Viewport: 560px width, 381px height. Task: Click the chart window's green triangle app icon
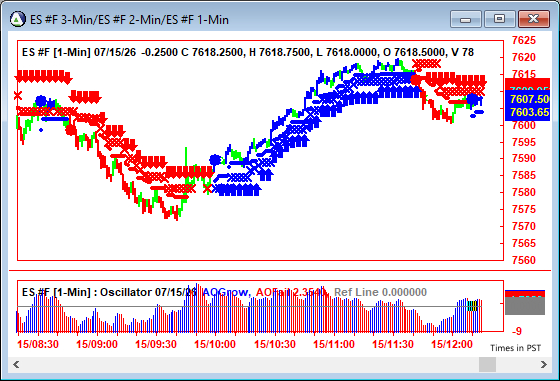tap(18, 19)
